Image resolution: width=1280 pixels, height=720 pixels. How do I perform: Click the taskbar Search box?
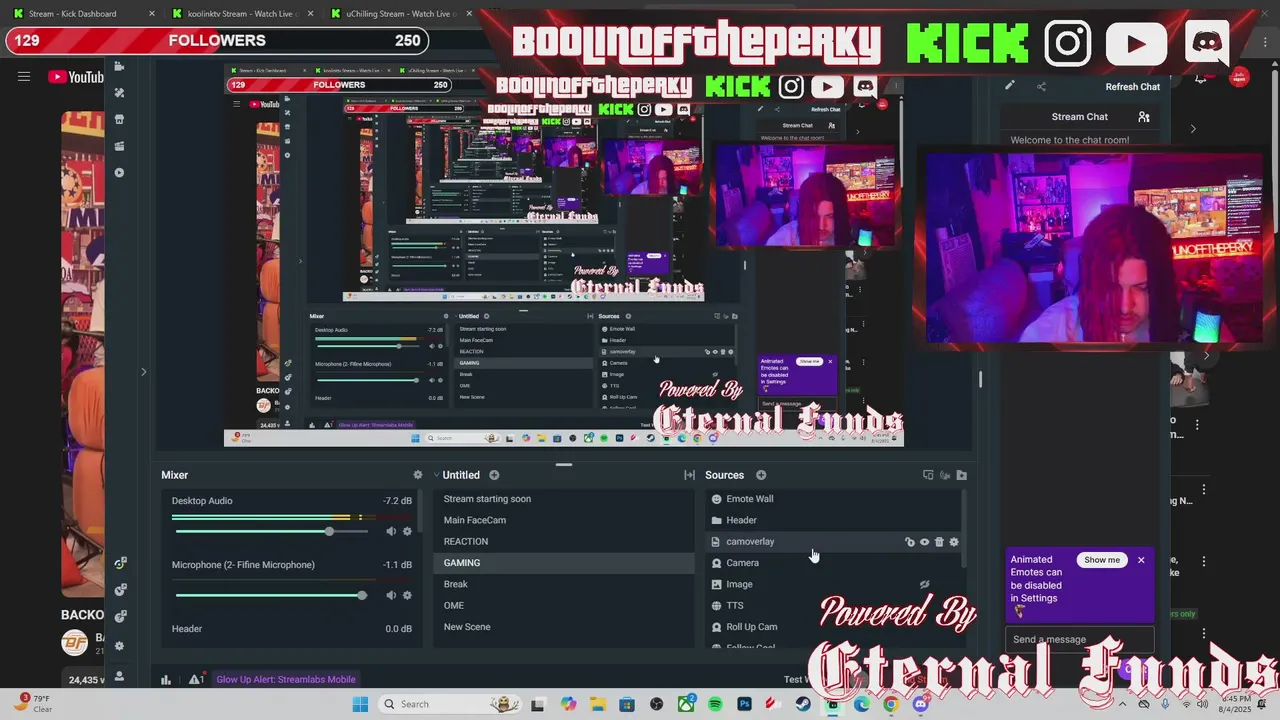pos(451,704)
